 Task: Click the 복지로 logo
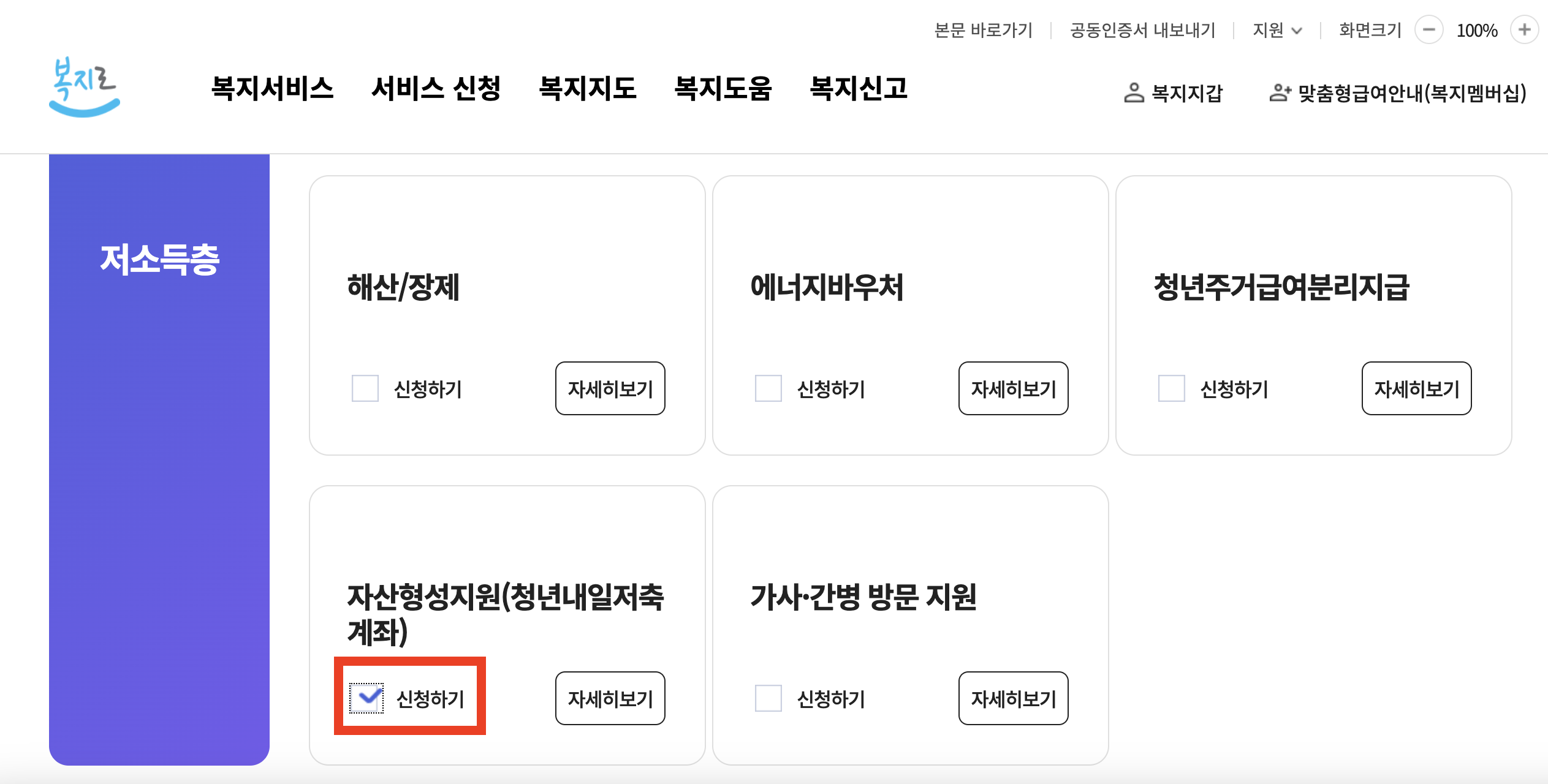click(x=85, y=88)
